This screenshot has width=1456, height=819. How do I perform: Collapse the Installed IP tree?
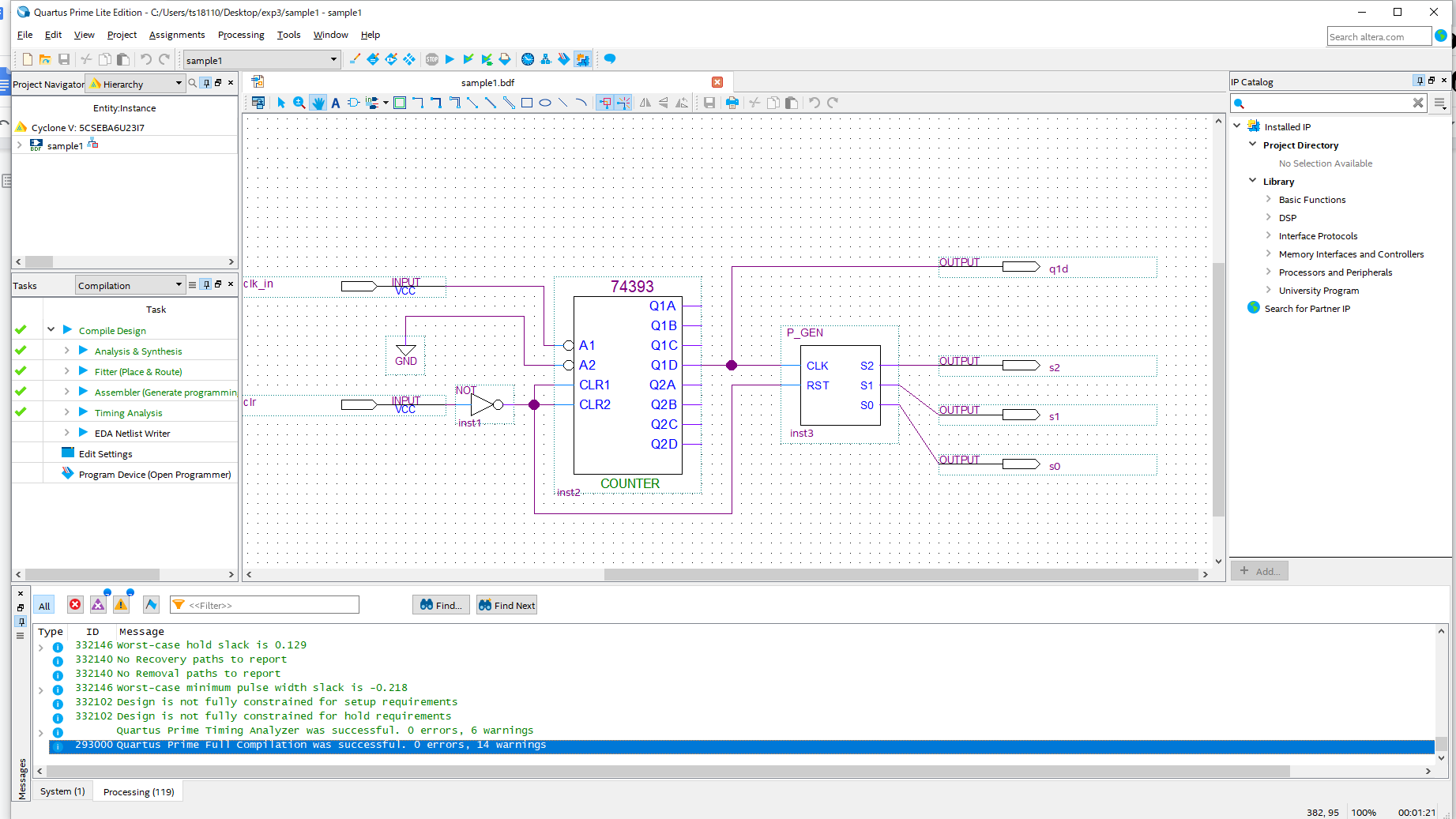[1237, 126]
